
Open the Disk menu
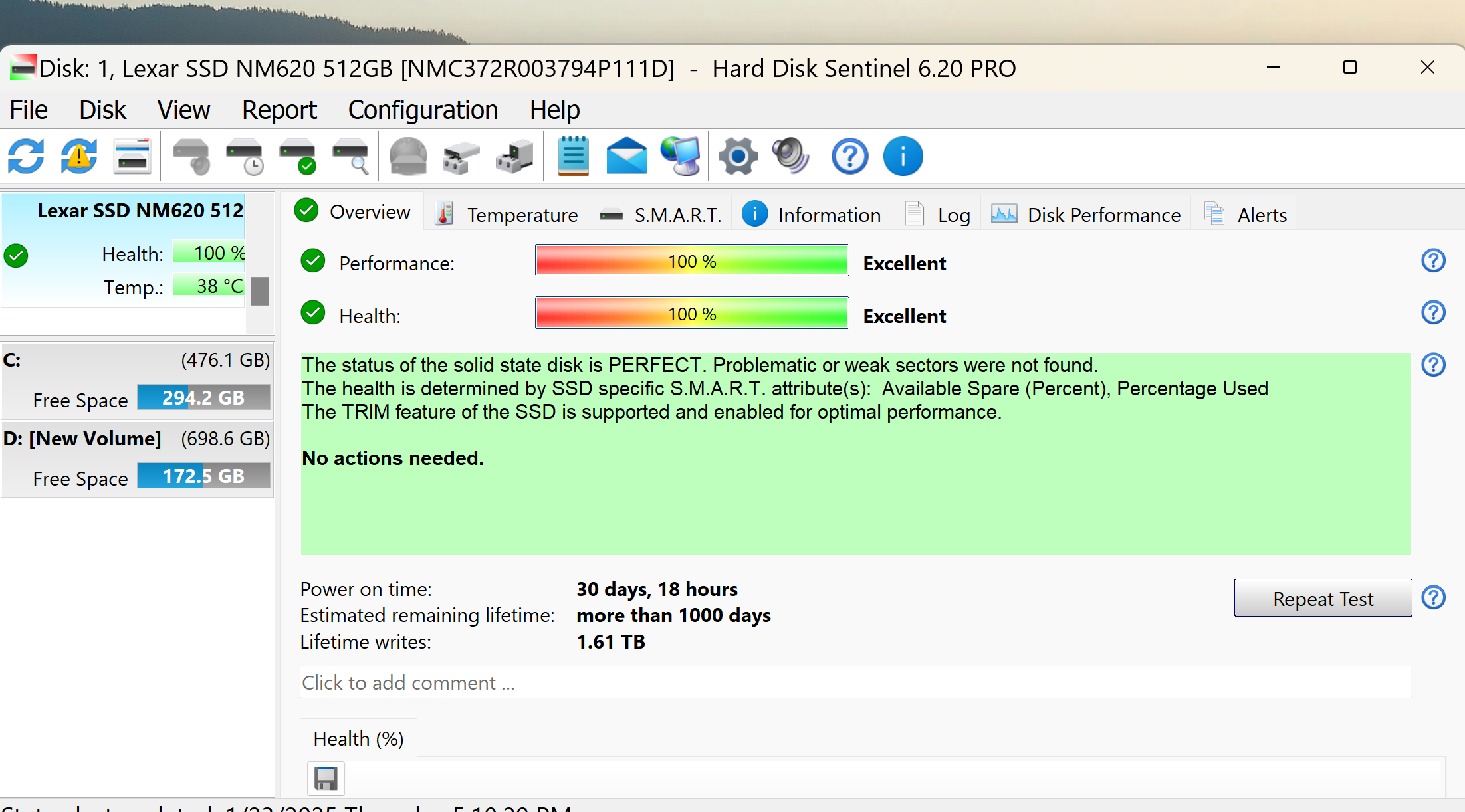pyautogui.click(x=102, y=110)
